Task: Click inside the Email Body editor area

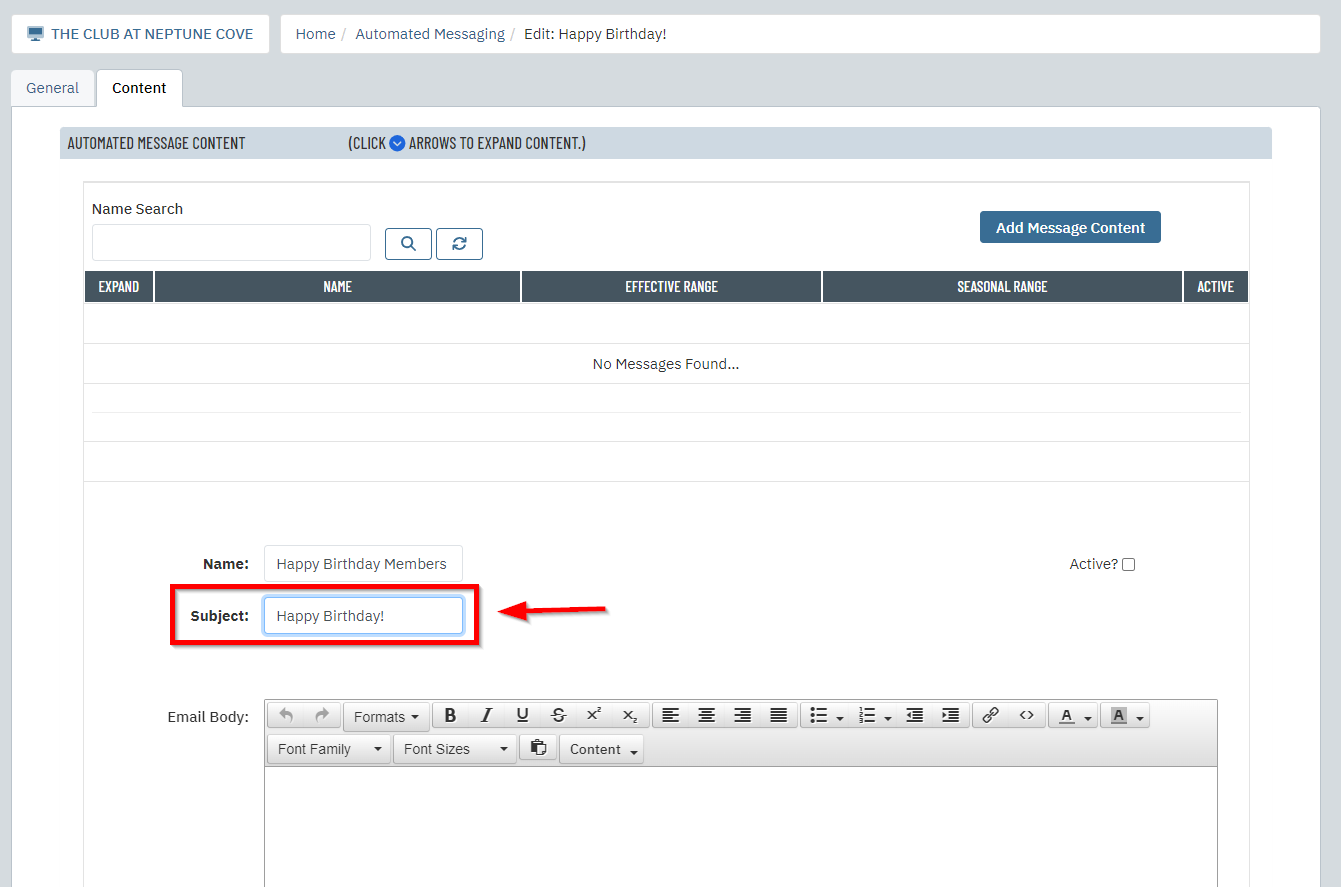Action: point(741,826)
